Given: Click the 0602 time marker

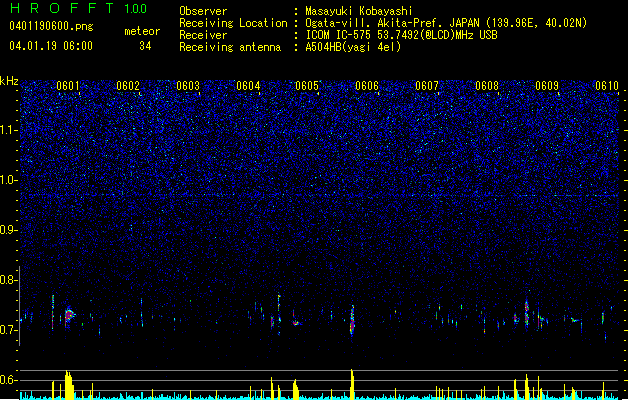Looking at the screenshot, I should [128, 86].
